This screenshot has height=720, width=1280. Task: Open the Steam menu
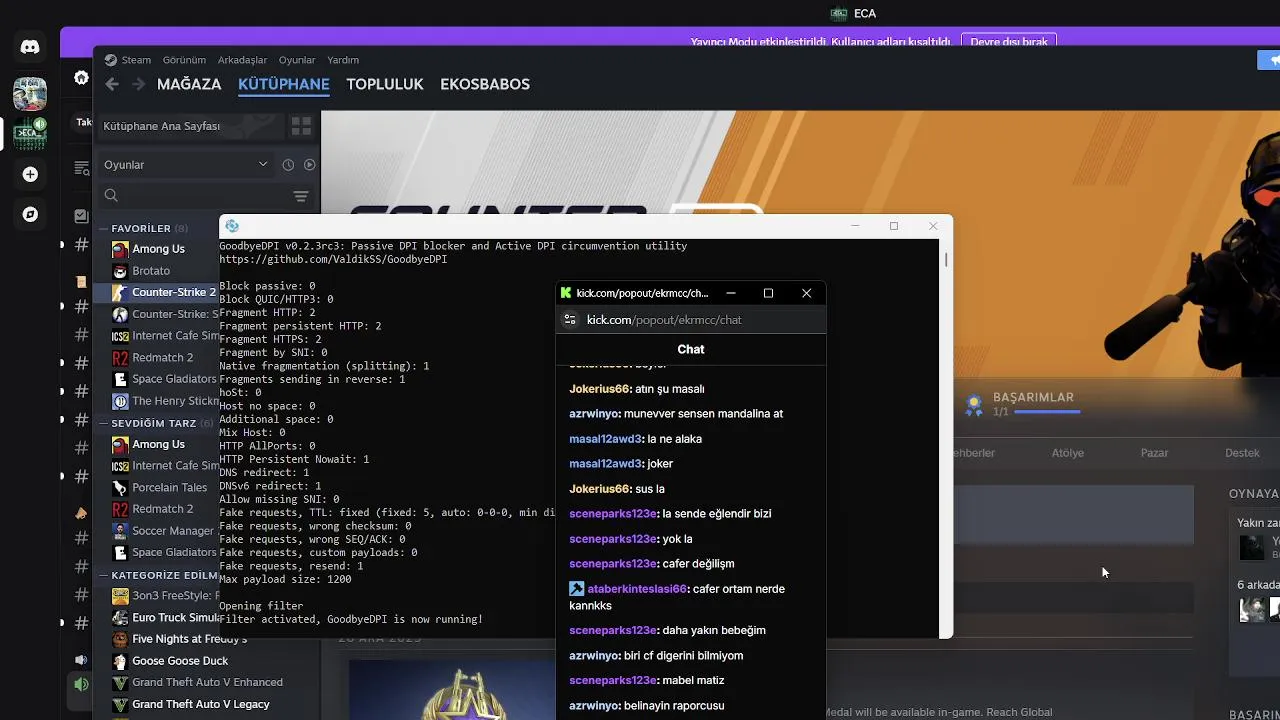(x=136, y=60)
